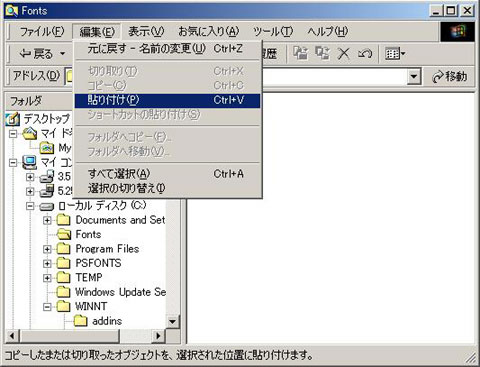Select the Fonts label in tree
Screen dimensions: 480x367
(x=88, y=234)
